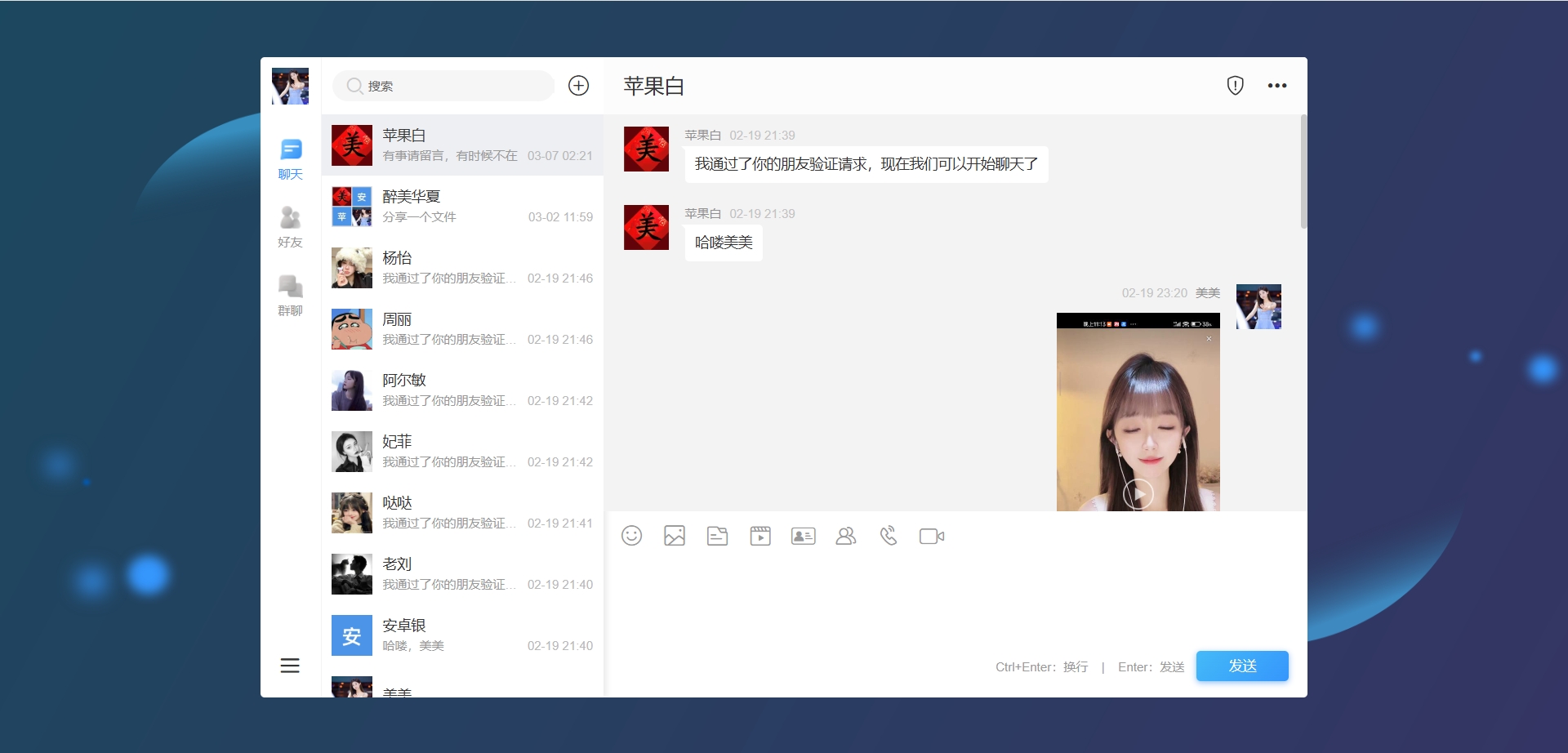Viewport: 1568px width, 753px height.
Task: Click the send video clip icon
Action: pyautogui.click(x=760, y=536)
